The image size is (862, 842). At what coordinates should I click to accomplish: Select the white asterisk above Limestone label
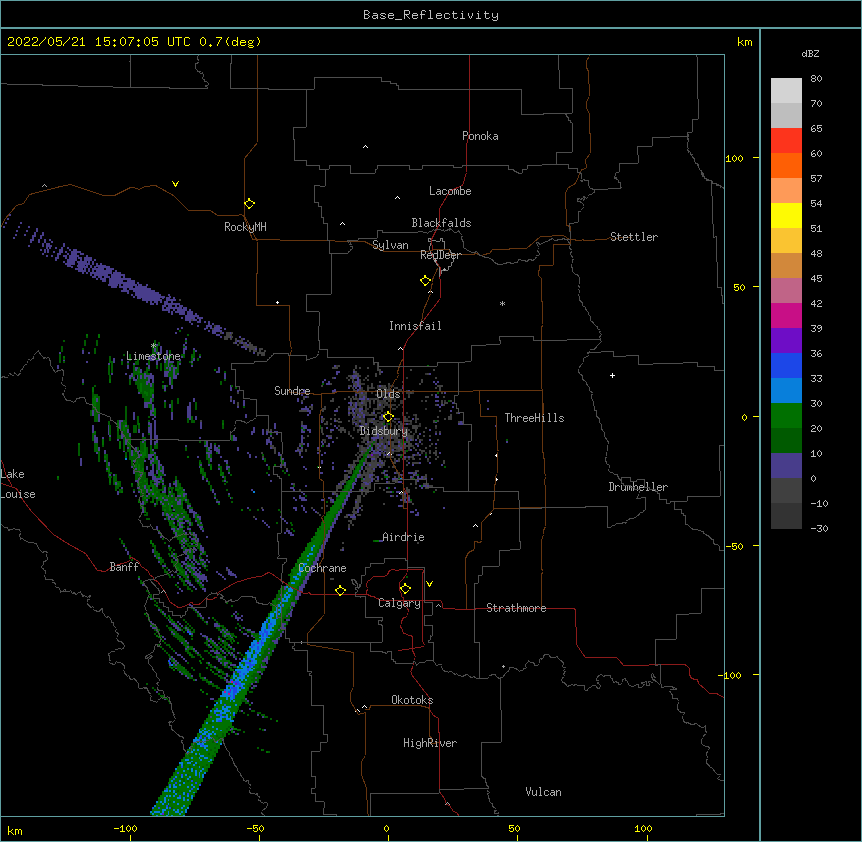point(153,346)
